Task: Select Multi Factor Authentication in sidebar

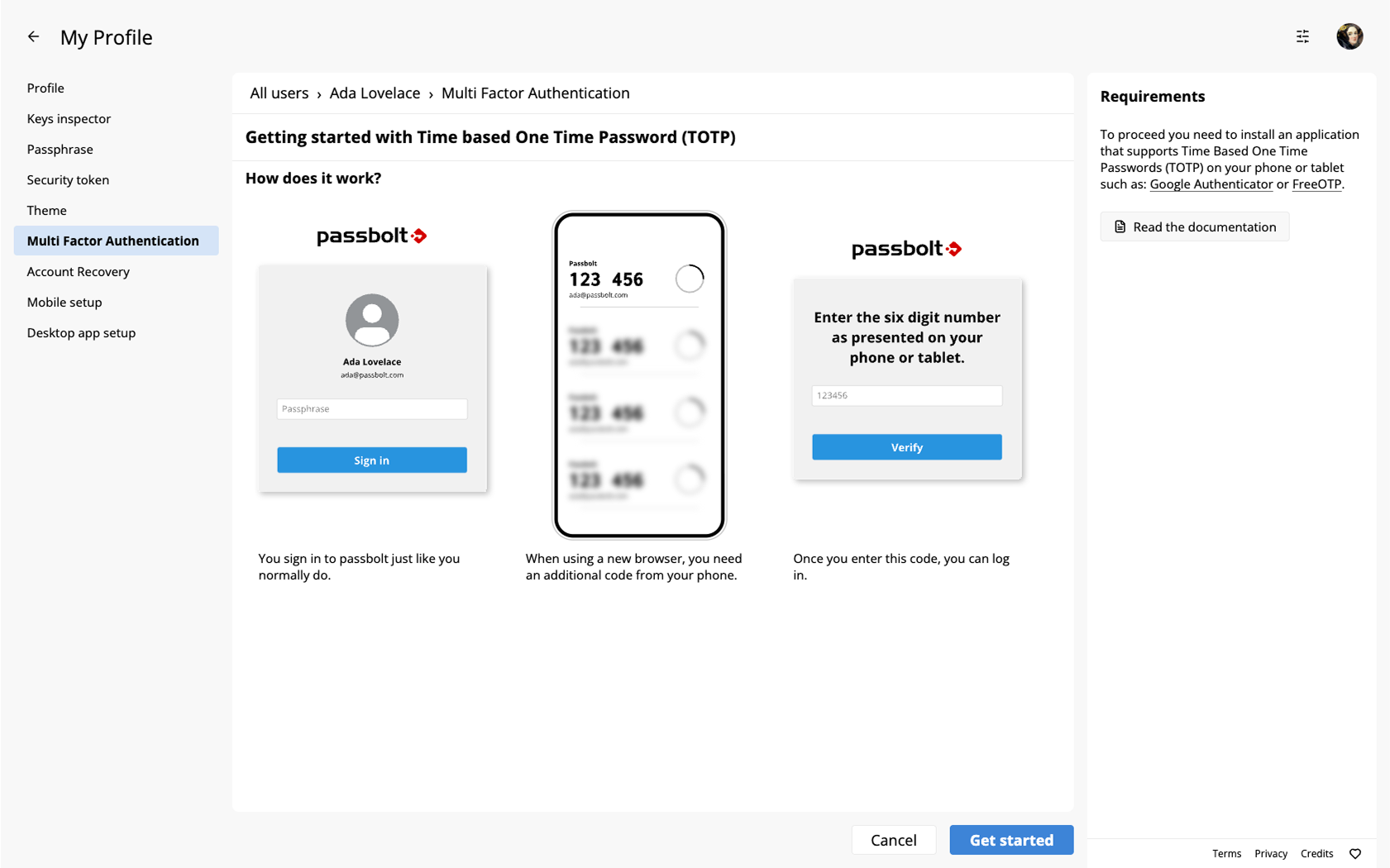Action: click(117, 241)
